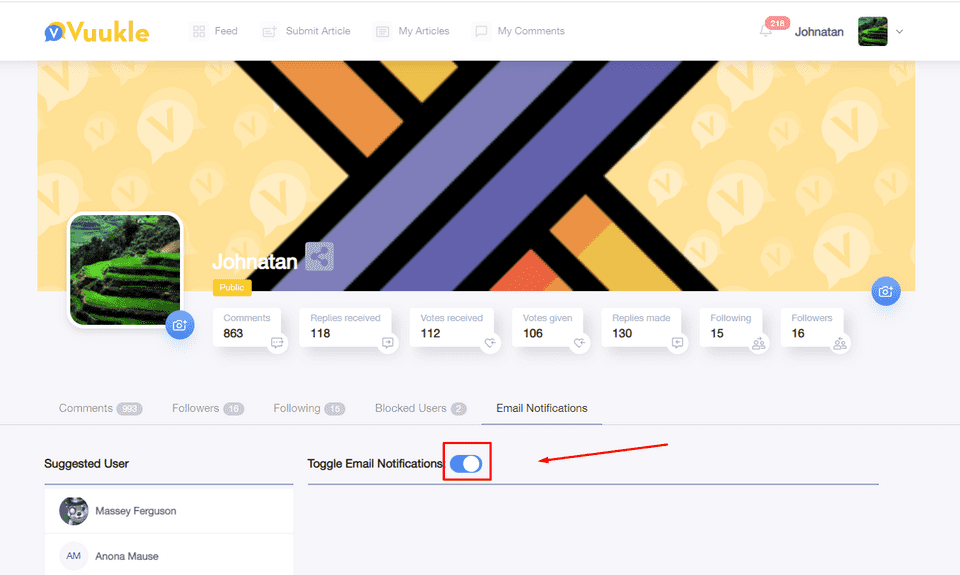
Task: Click the share icon beside Johnatan
Action: [x=319, y=257]
